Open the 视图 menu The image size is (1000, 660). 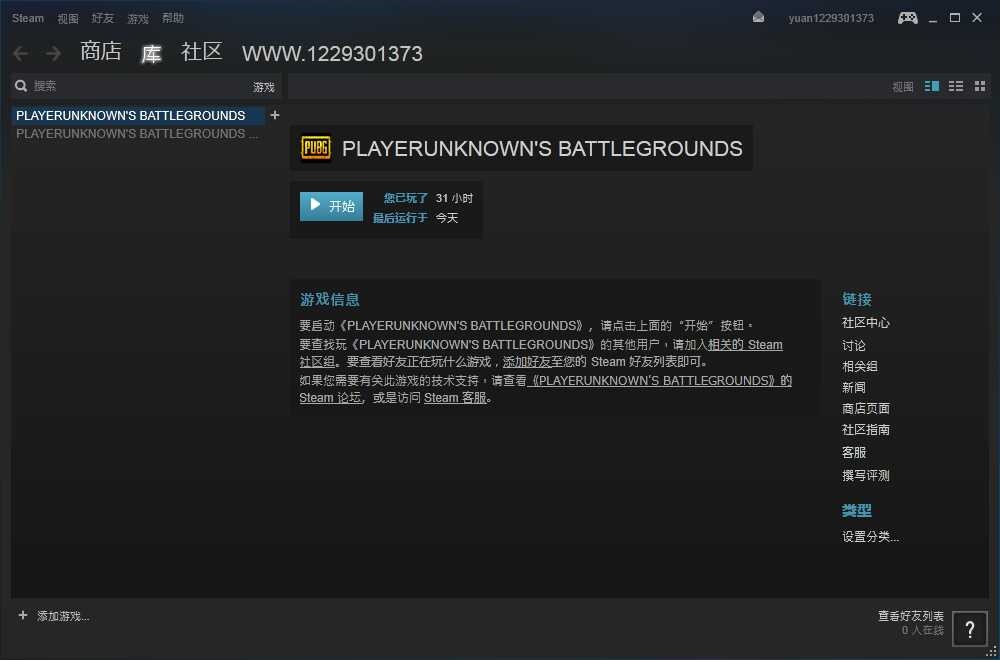point(68,18)
